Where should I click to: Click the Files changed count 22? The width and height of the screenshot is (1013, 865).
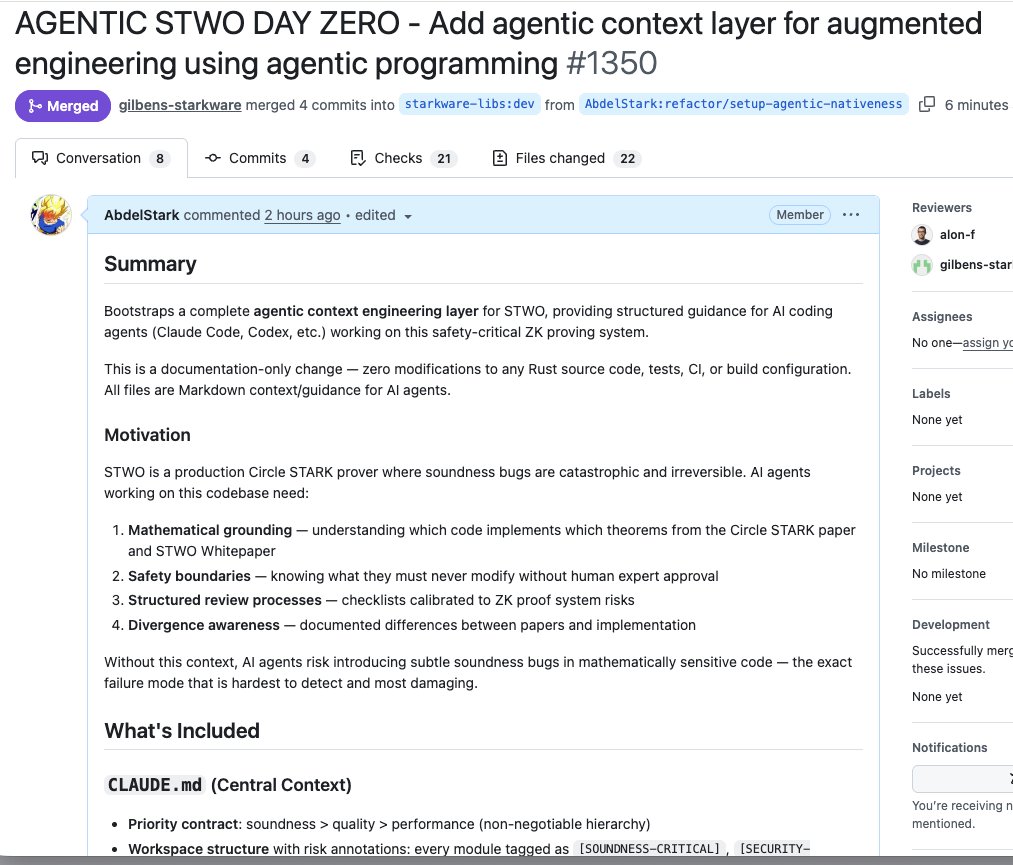pyautogui.click(x=627, y=159)
